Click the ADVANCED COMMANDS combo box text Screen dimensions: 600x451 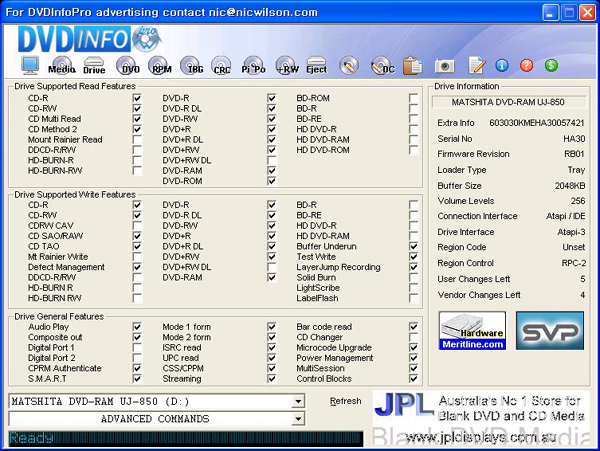pyautogui.click(x=155, y=419)
